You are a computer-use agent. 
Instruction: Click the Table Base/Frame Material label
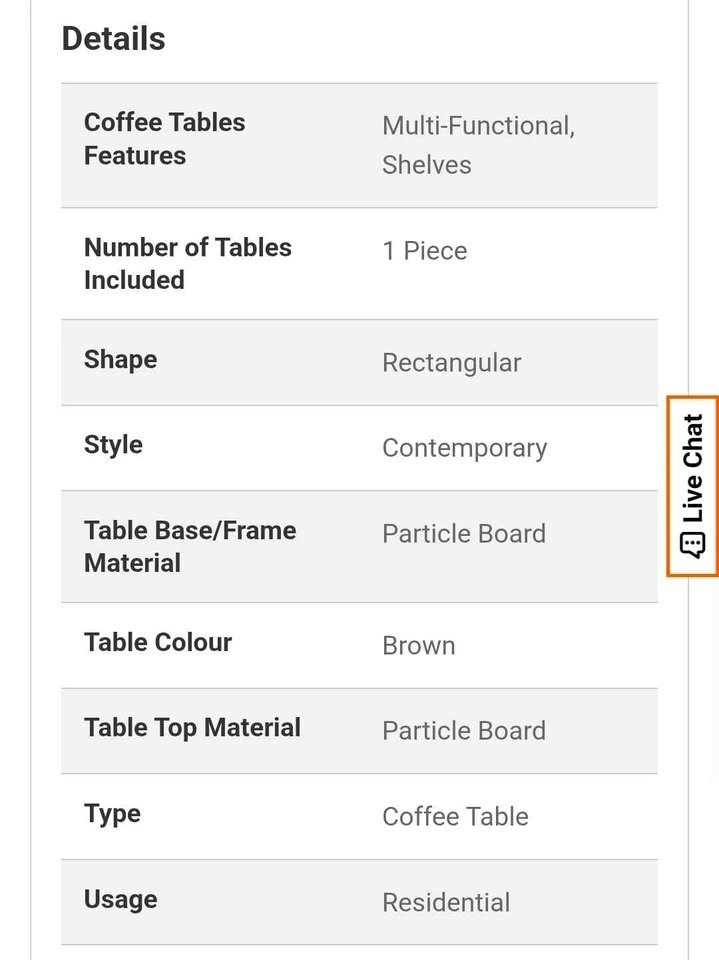(190, 546)
